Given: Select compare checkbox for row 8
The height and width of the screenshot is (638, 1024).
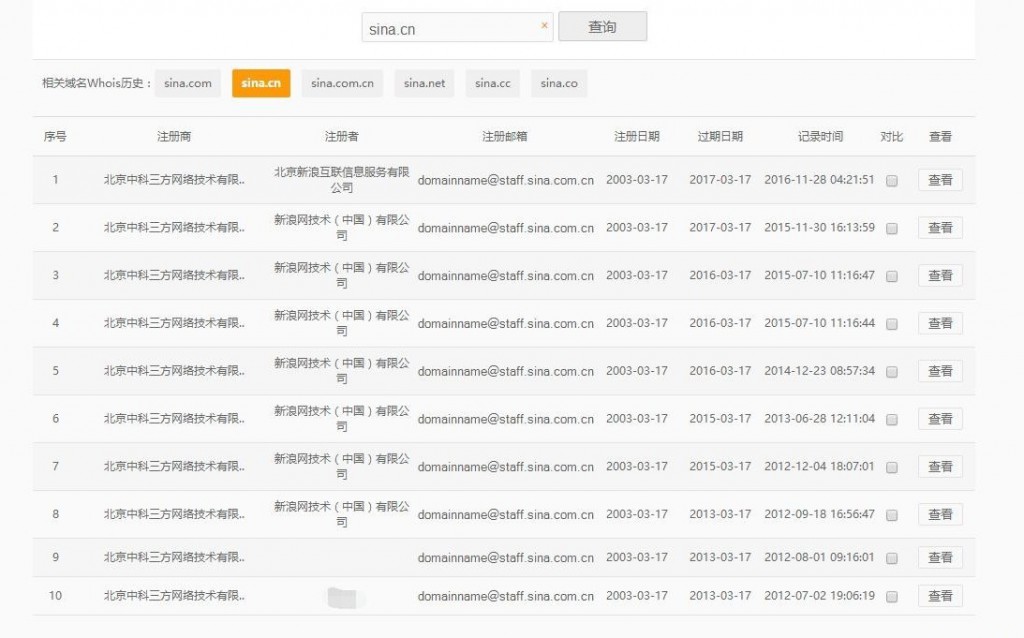Looking at the screenshot, I should tap(891, 515).
